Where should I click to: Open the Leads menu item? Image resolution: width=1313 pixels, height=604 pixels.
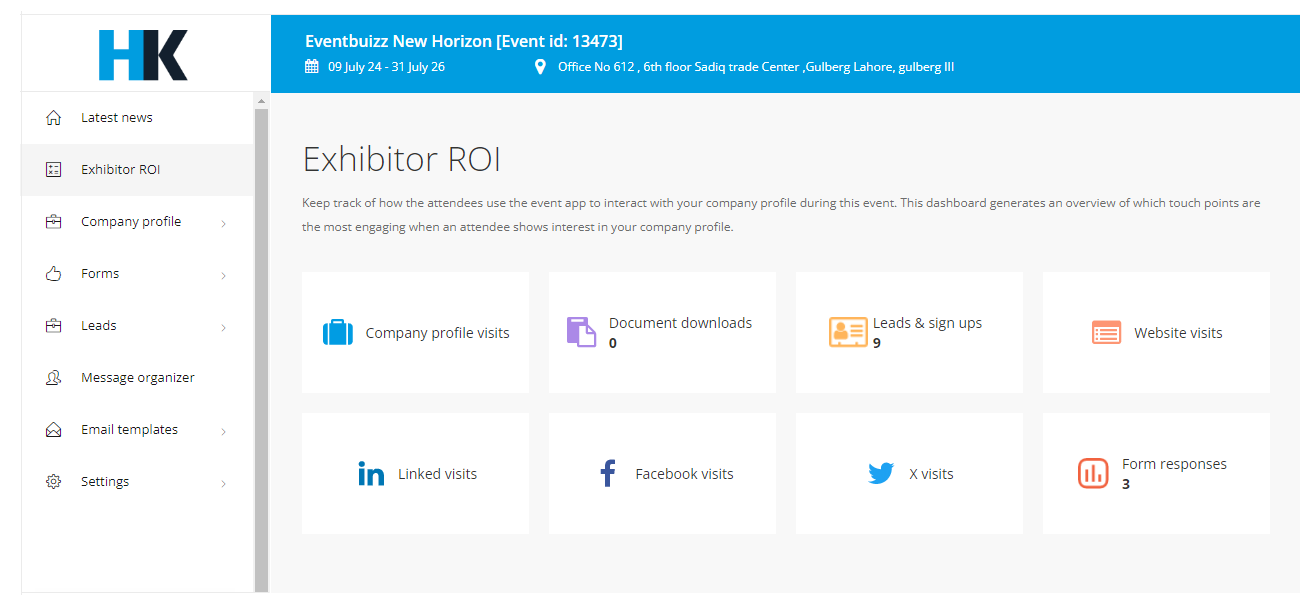[138, 326]
